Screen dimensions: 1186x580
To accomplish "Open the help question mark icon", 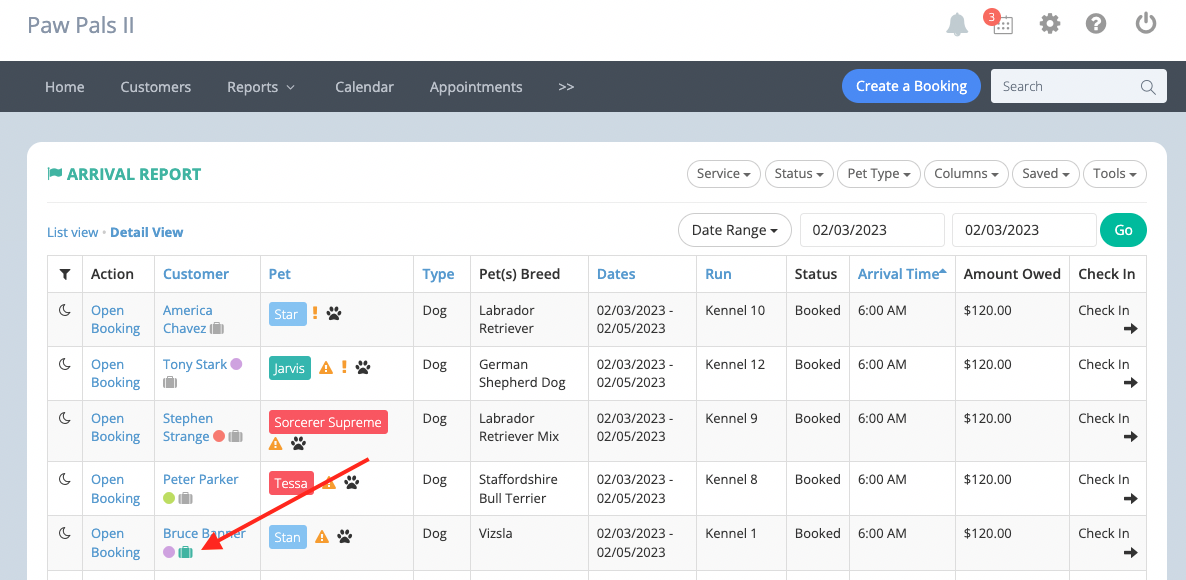I will [x=1095, y=24].
